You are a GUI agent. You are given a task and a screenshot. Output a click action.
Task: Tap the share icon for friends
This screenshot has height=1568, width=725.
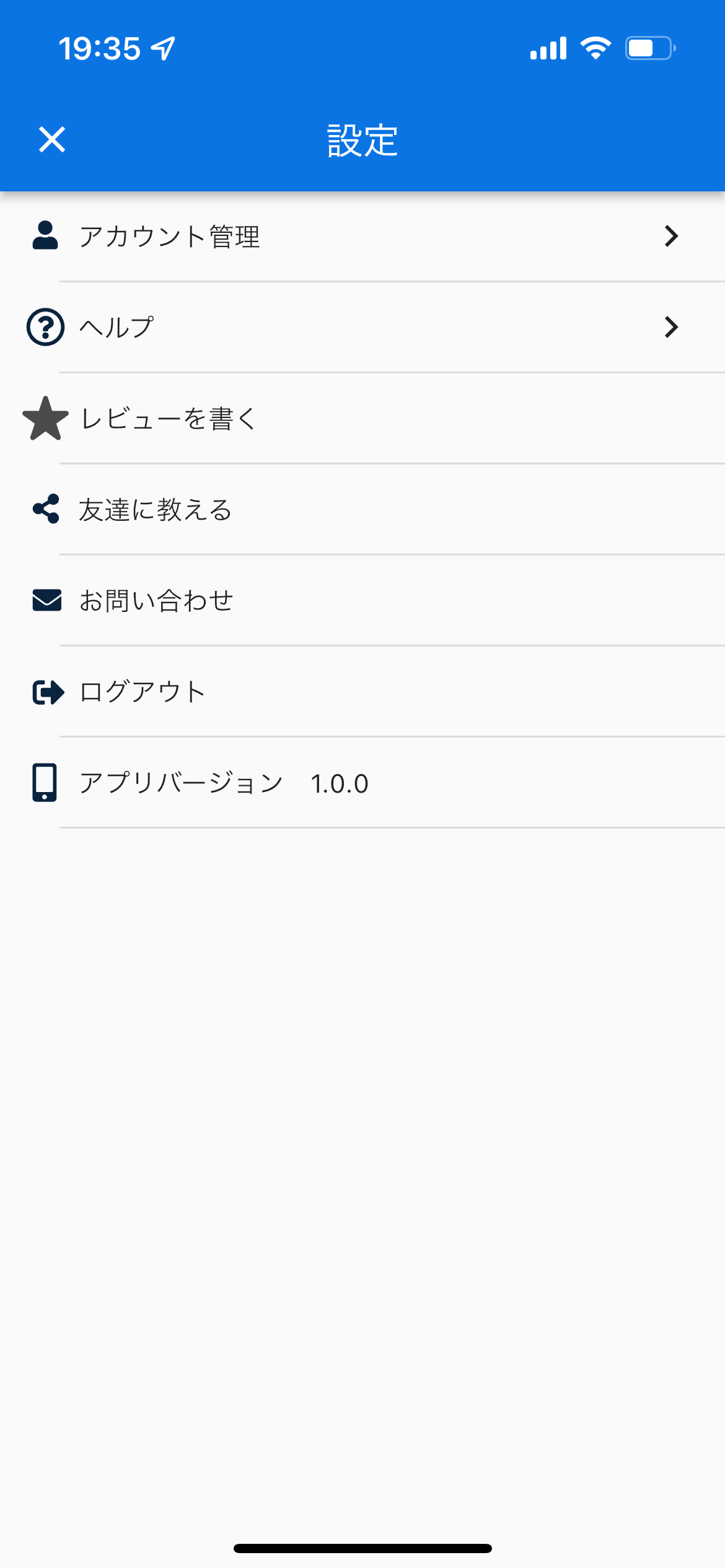pyautogui.click(x=46, y=509)
